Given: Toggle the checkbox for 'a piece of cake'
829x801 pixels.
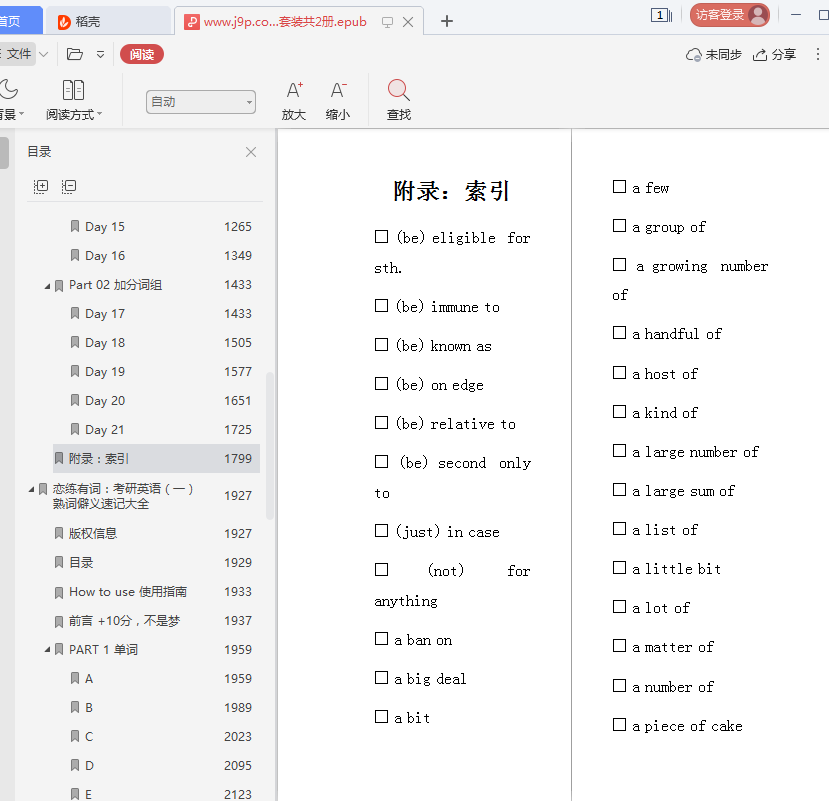Looking at the screenshot, I should pyautogui.click(x=619, y=725).
